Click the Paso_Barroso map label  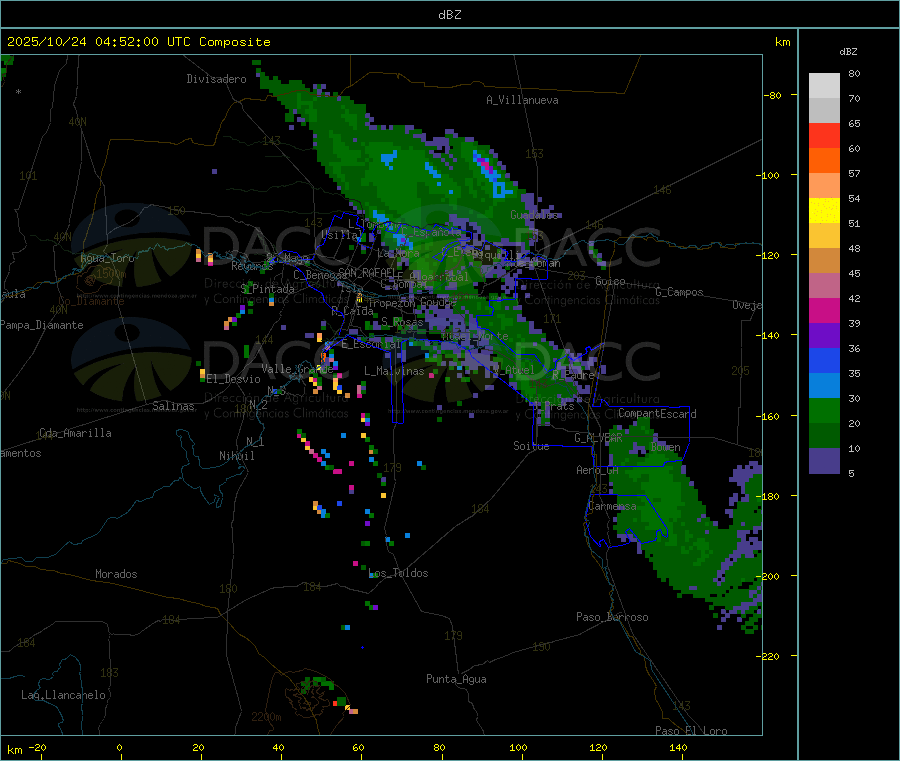(612, 617)
